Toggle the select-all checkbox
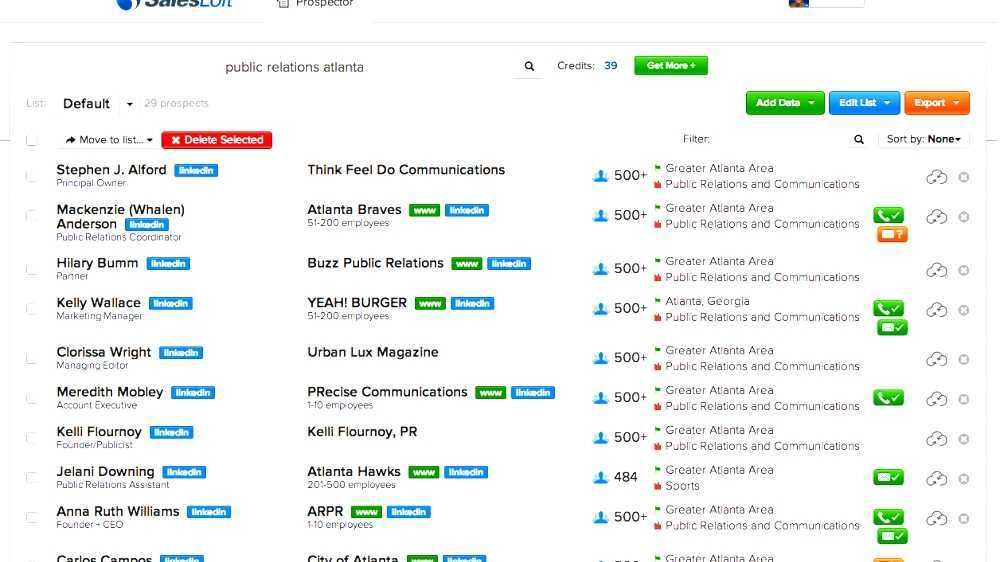The width and height of the screenshot is (1000, 562). click(31, 140)
